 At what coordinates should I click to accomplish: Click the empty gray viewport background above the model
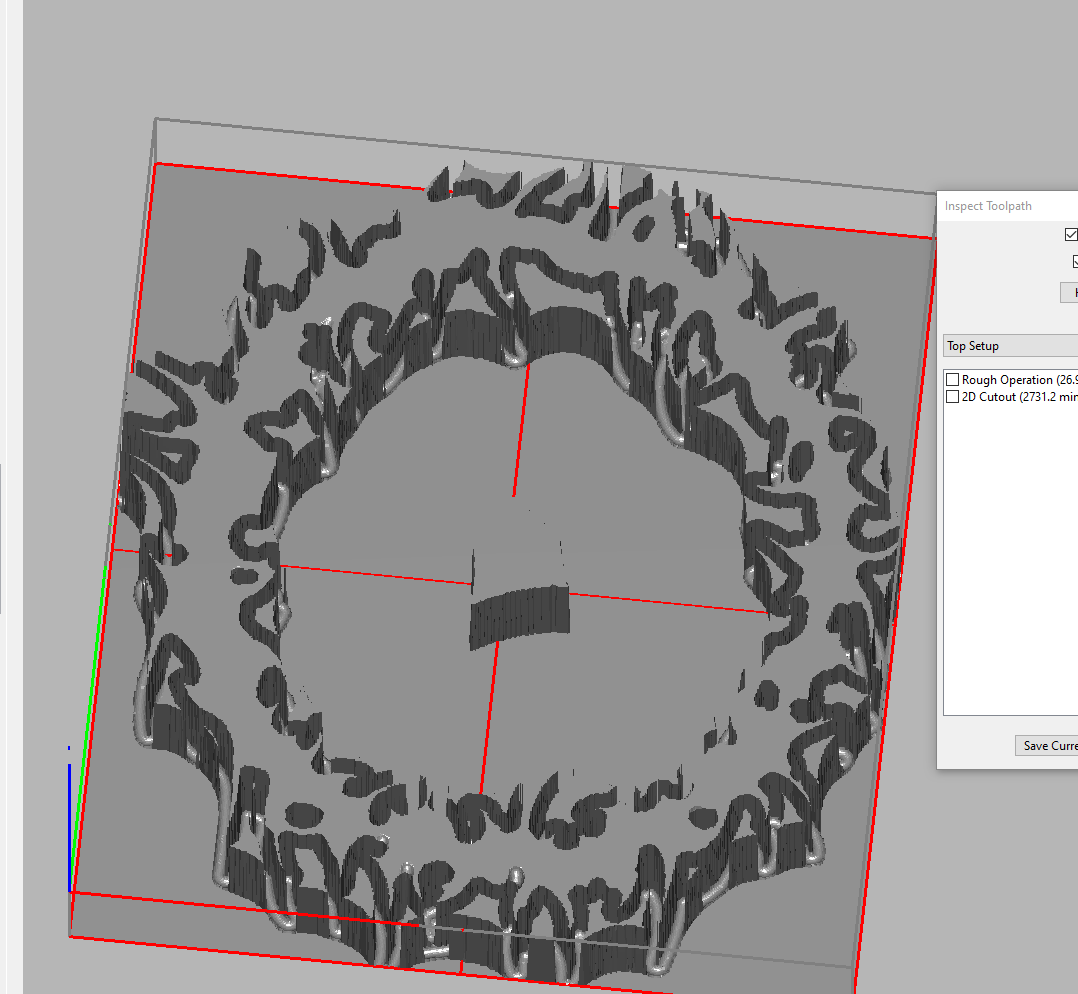[x=500, y=60]
